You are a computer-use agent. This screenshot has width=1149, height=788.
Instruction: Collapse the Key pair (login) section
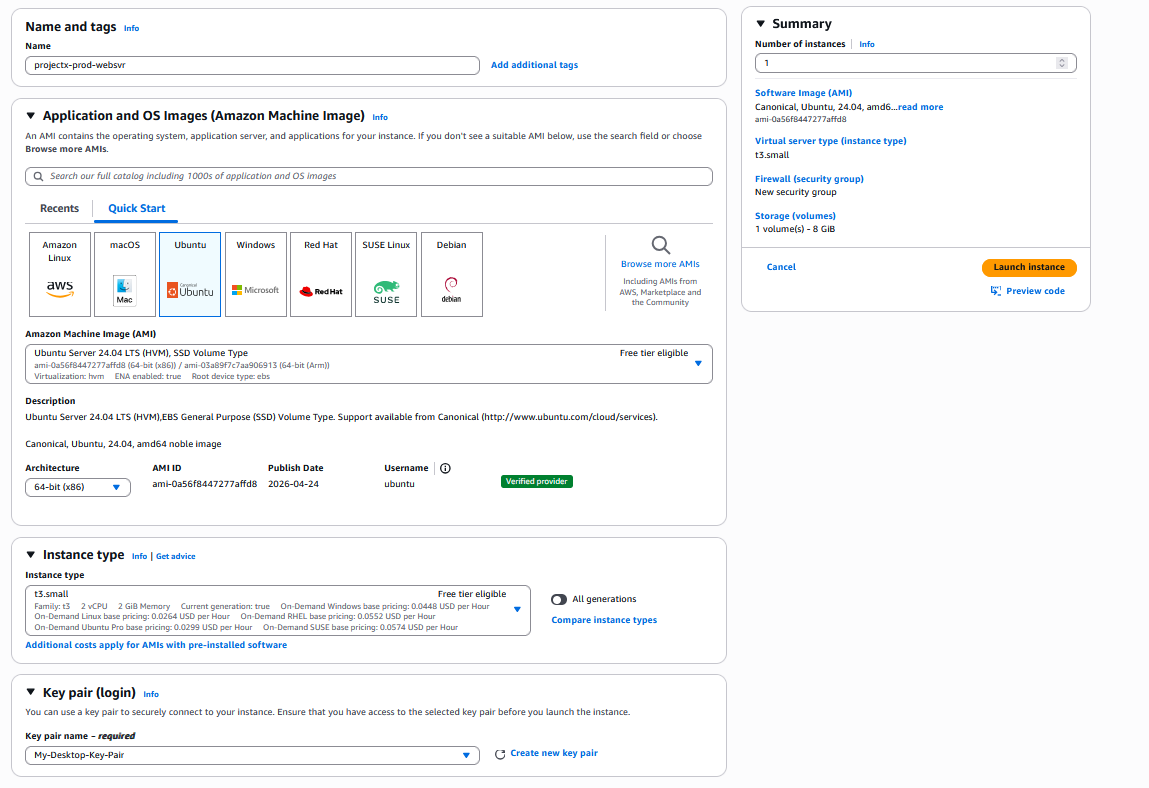tap(31, 692)
